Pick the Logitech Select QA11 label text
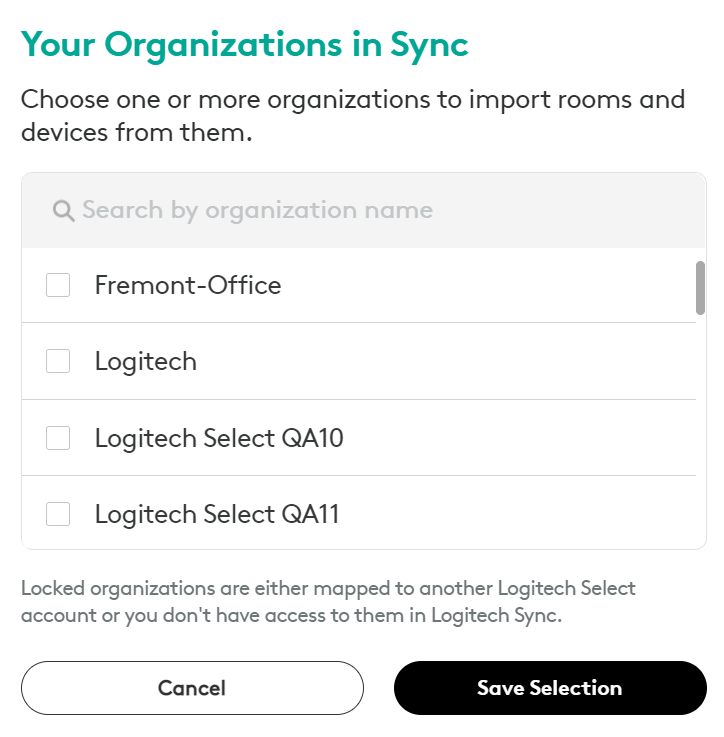 tap(217, 514)
